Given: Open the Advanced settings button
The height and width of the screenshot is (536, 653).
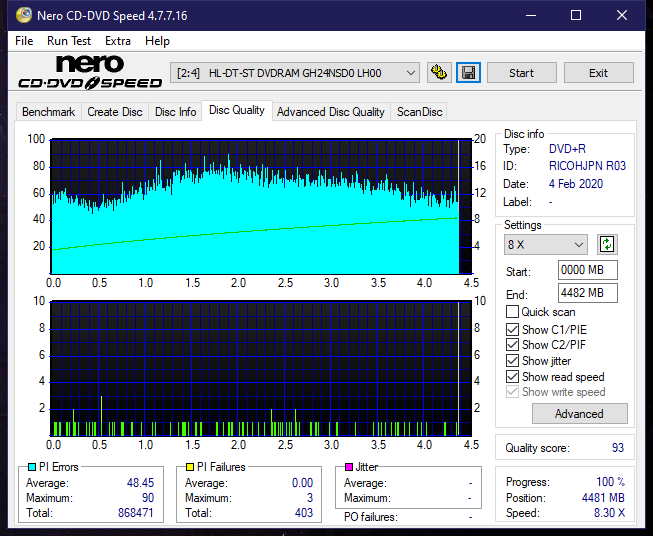Looking at the screenshot, I should click(579, 414).
